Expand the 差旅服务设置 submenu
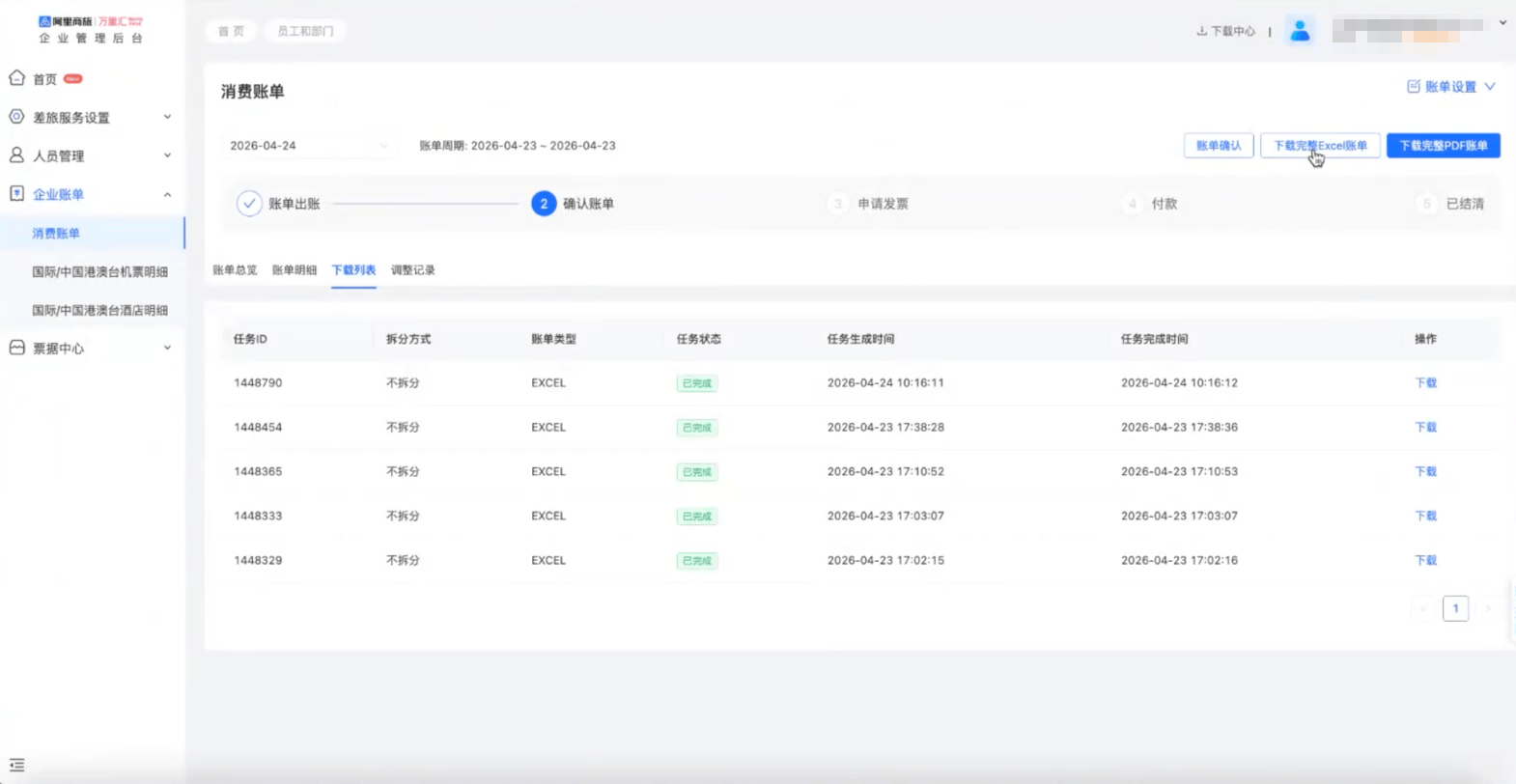 coord(167,117)
